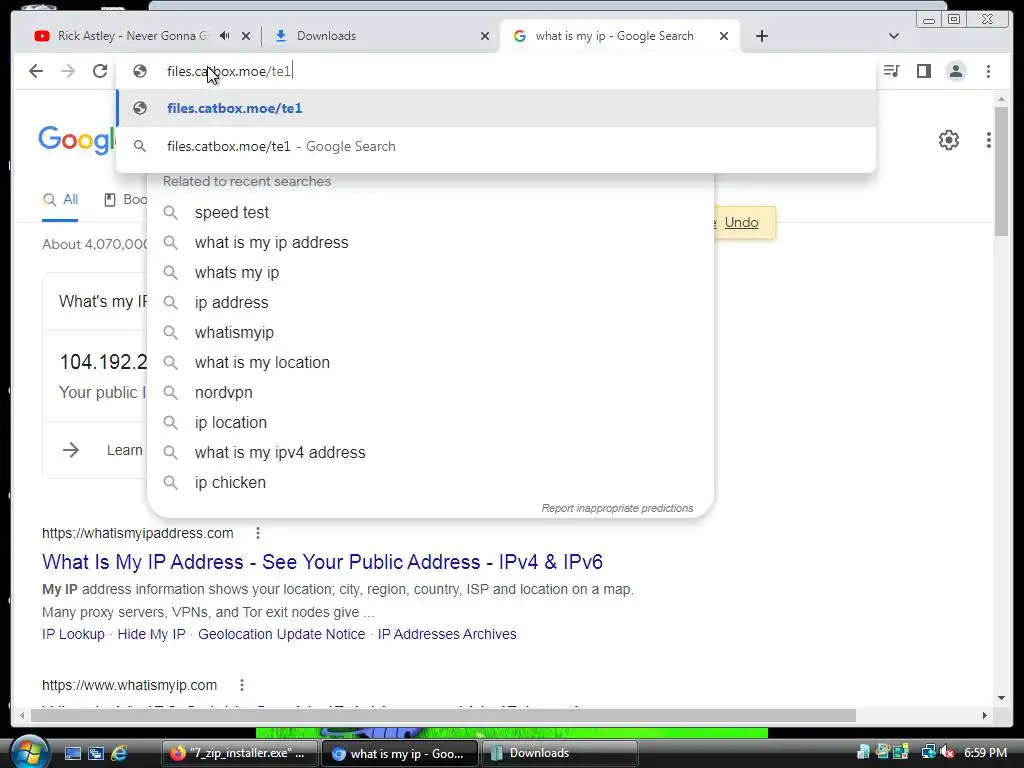This screenshot has width=1024, height=768.
Task: Click the Learn more arrow icon
Action: [71, 450]
